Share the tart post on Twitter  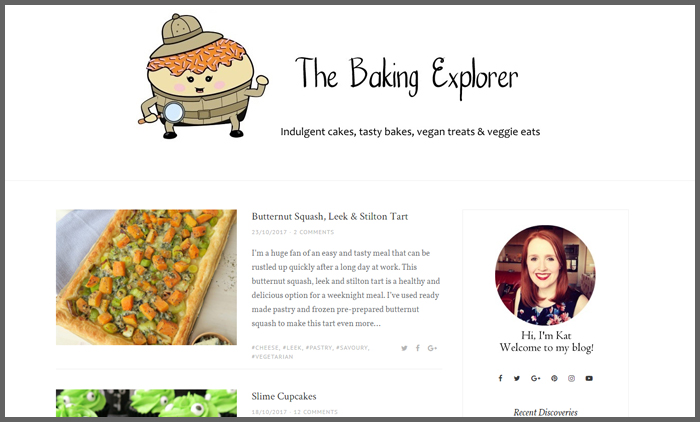point(404,348)
